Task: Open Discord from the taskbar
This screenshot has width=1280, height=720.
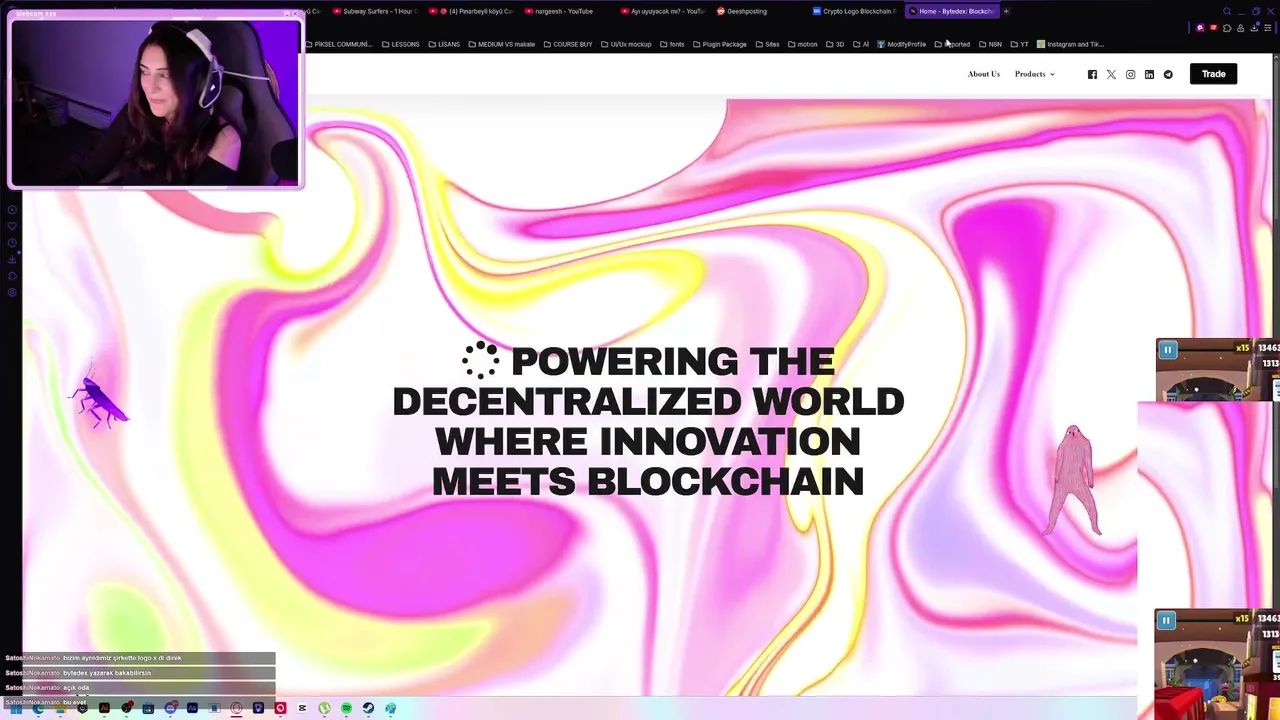Action: click(170, 708)
